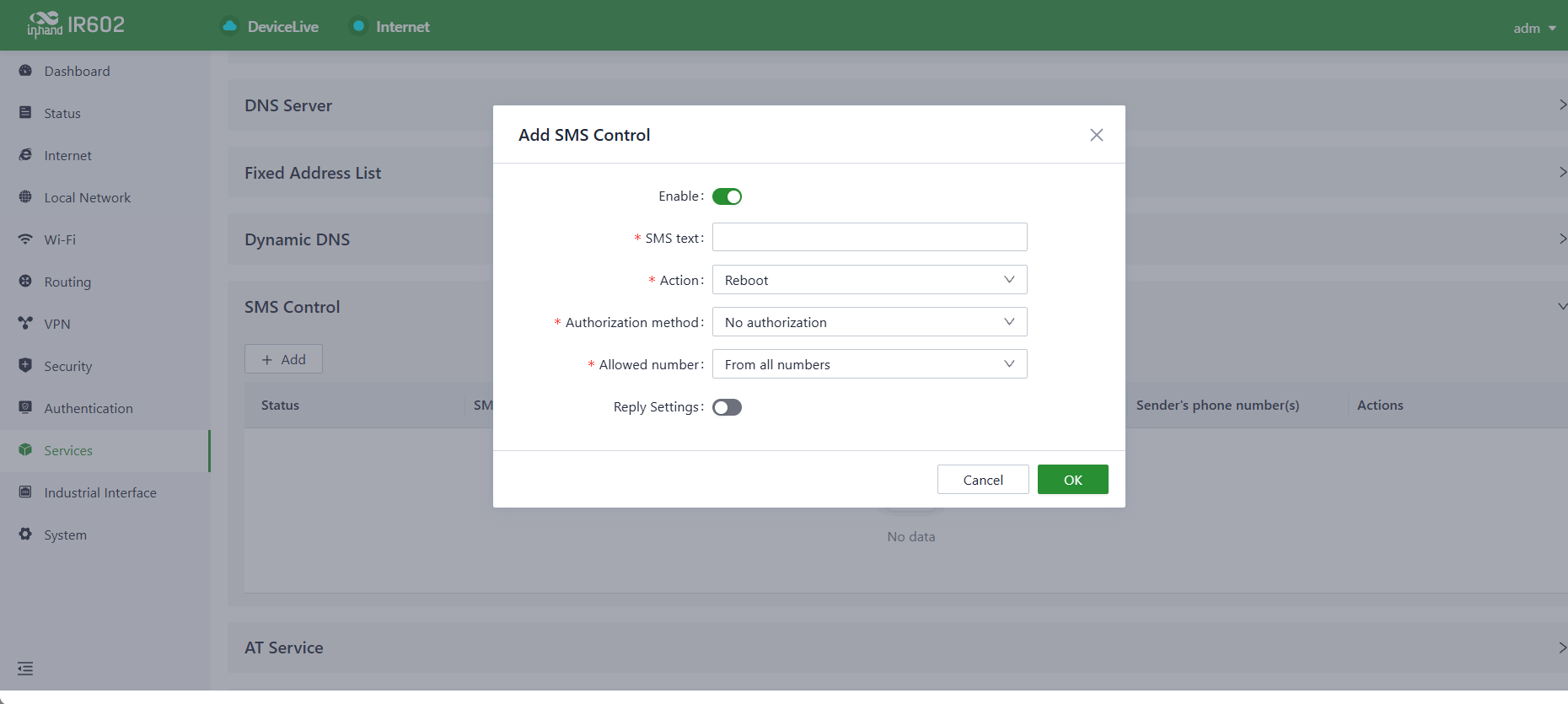This screenshot has height=704, width=1568.
Task: Click the Wi-Fi signal icon
Action: point(25,239)
